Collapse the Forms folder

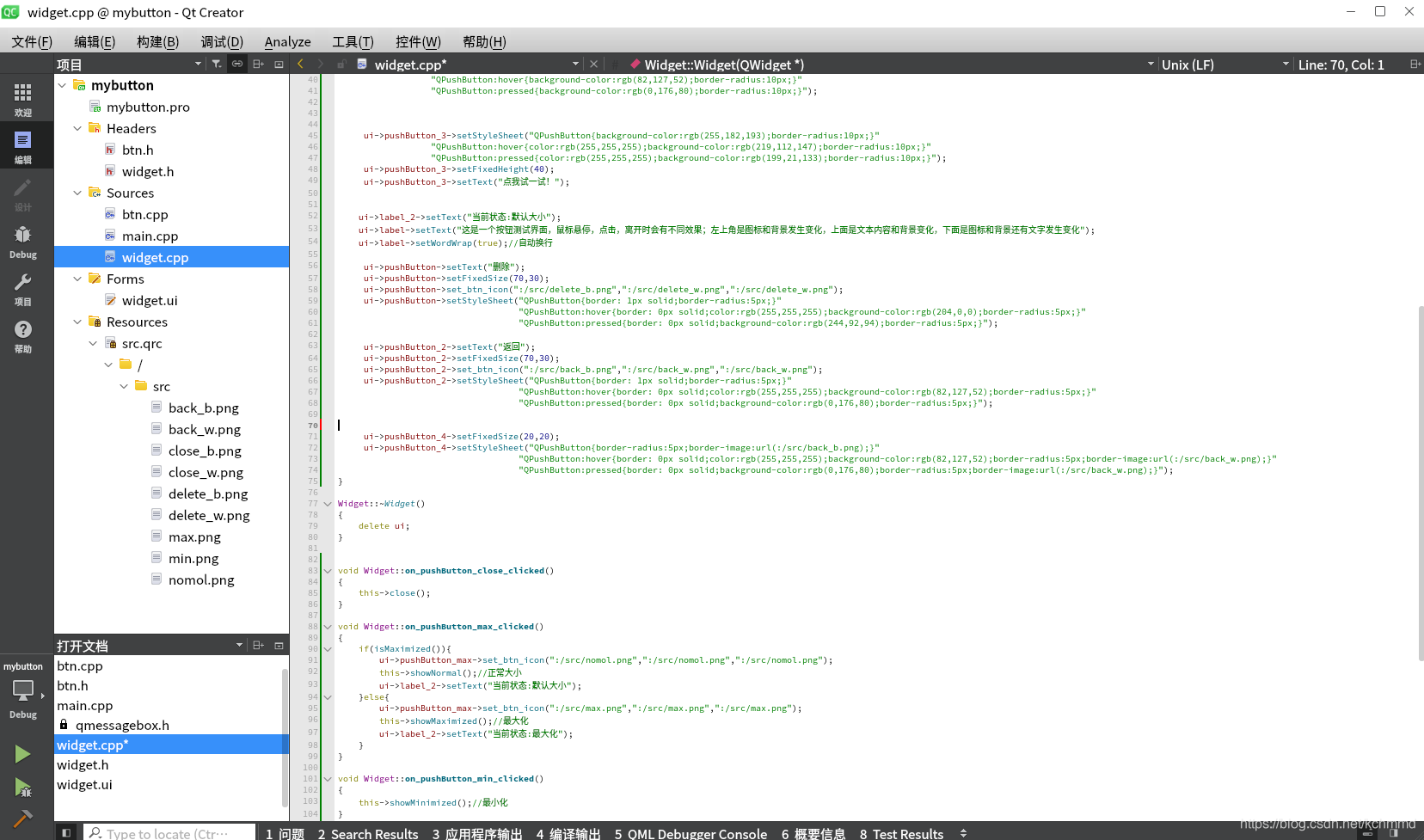point(77,279)
